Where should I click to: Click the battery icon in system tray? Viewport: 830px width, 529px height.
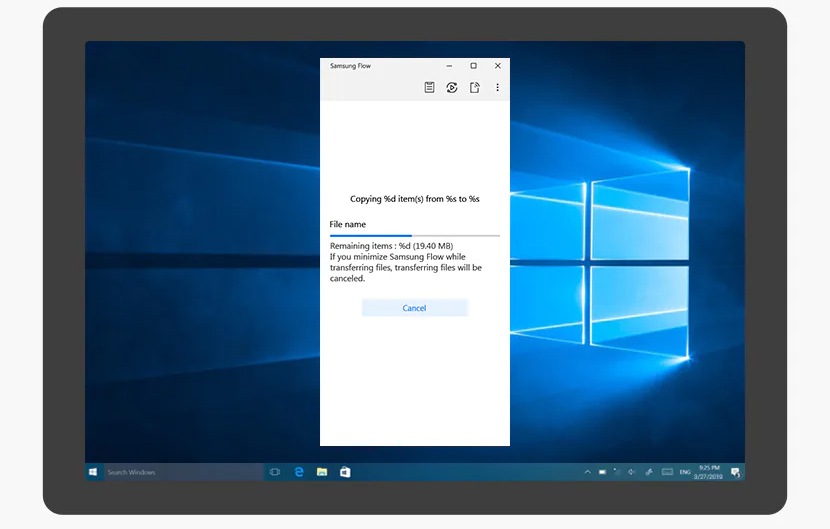tap(602, 472)
